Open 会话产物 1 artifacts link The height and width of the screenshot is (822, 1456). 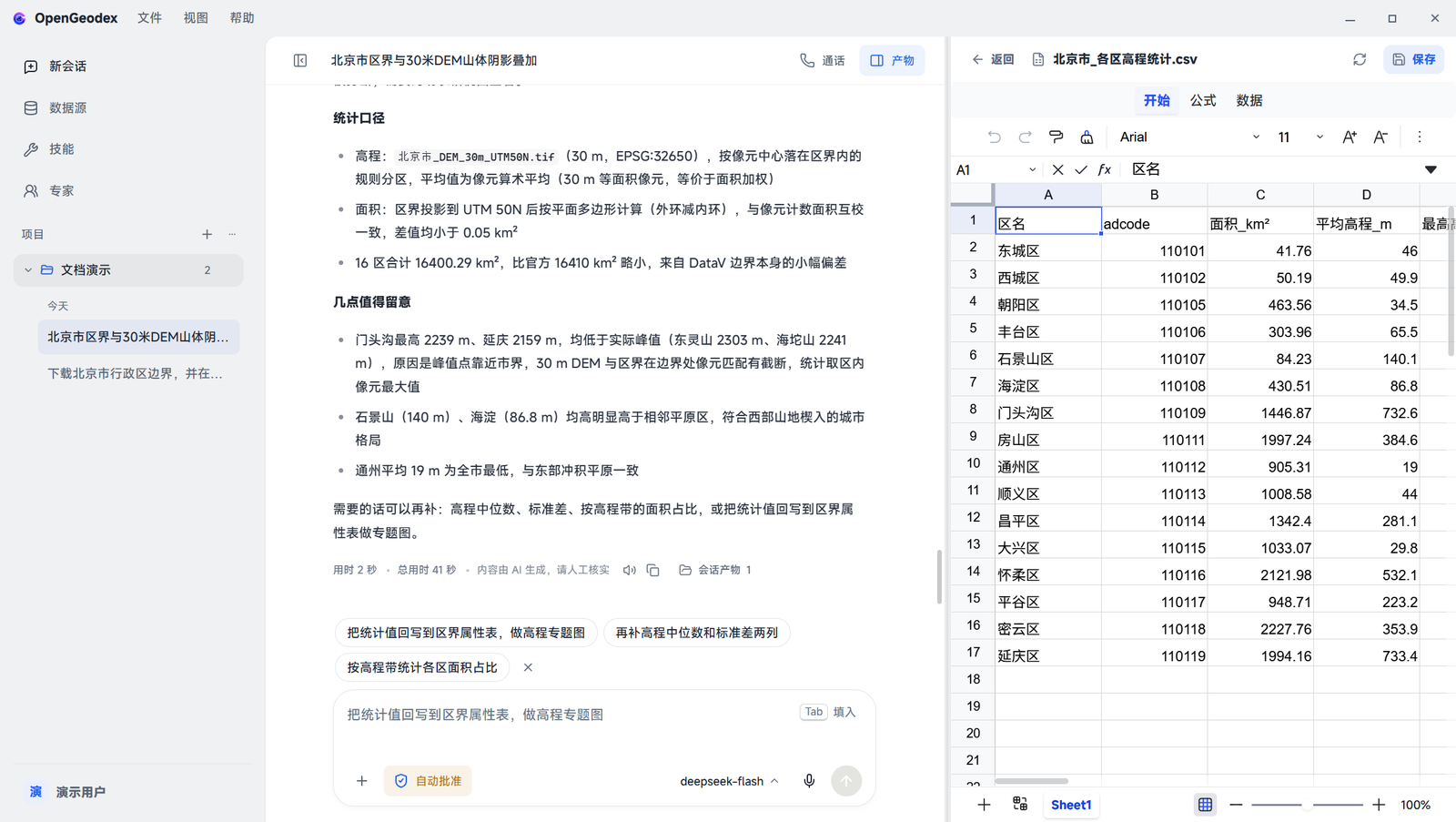[x=715, y=570]
